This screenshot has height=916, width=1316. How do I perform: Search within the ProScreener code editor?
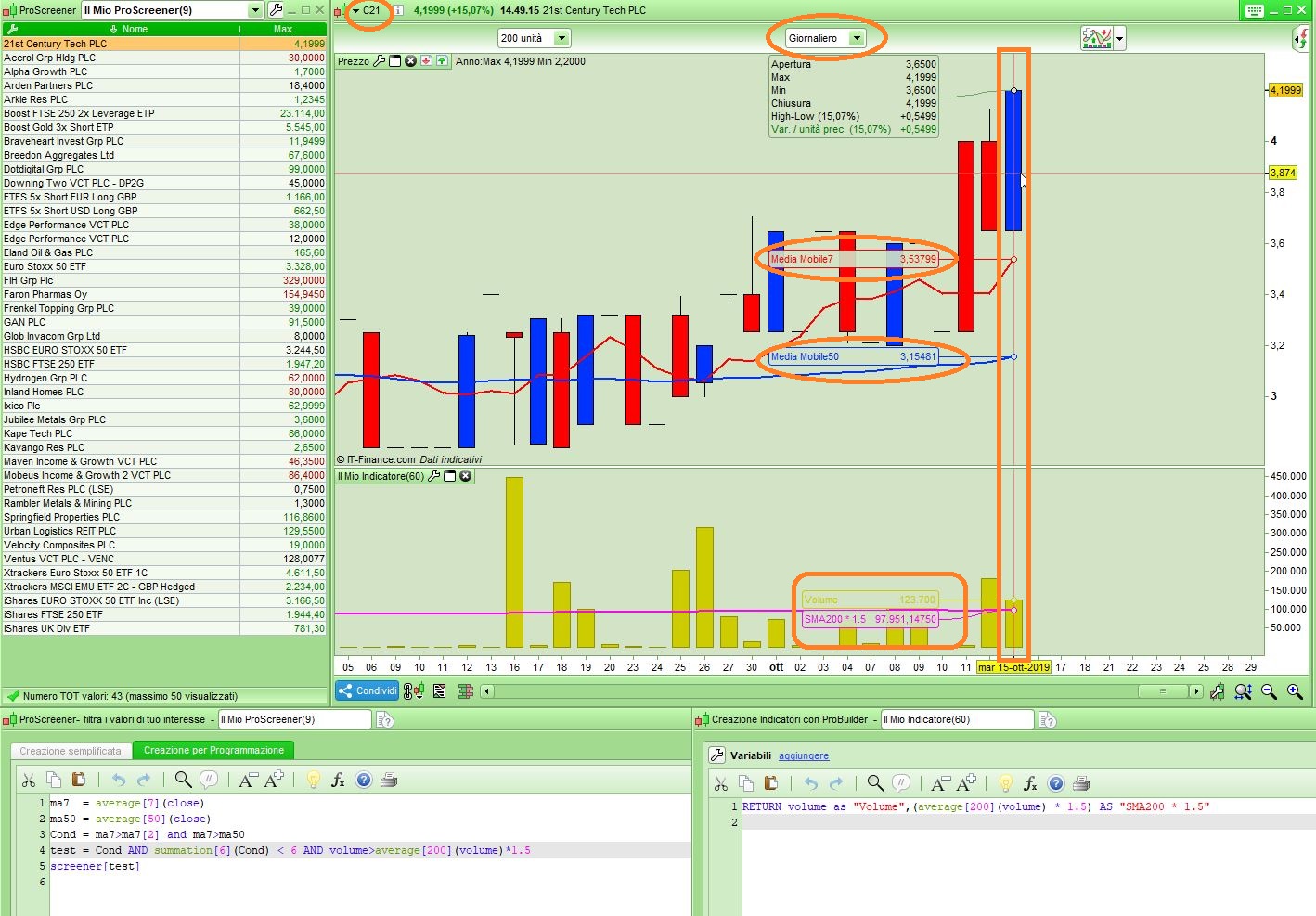click(x=183, y=781)
